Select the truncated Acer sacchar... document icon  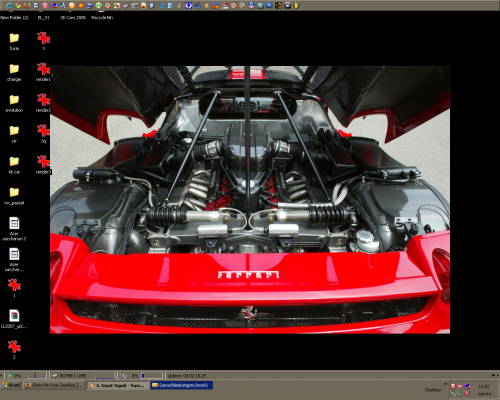point(14,254)
